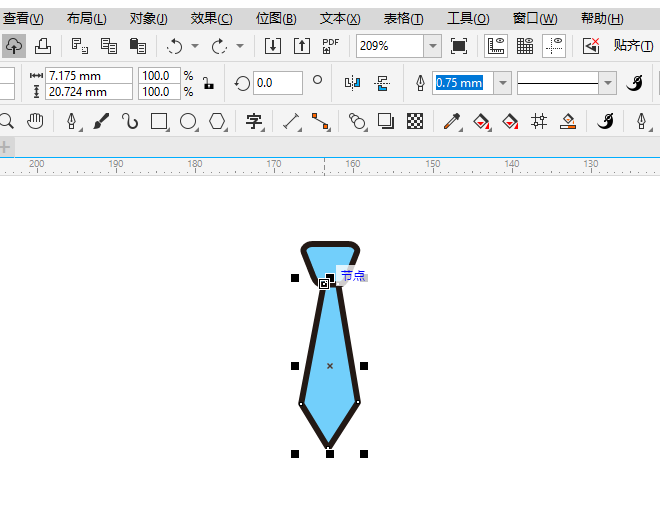Viewport: 660px width, 510px height.
Task: Select the Pen tool in toolbox
Action: 72,122
